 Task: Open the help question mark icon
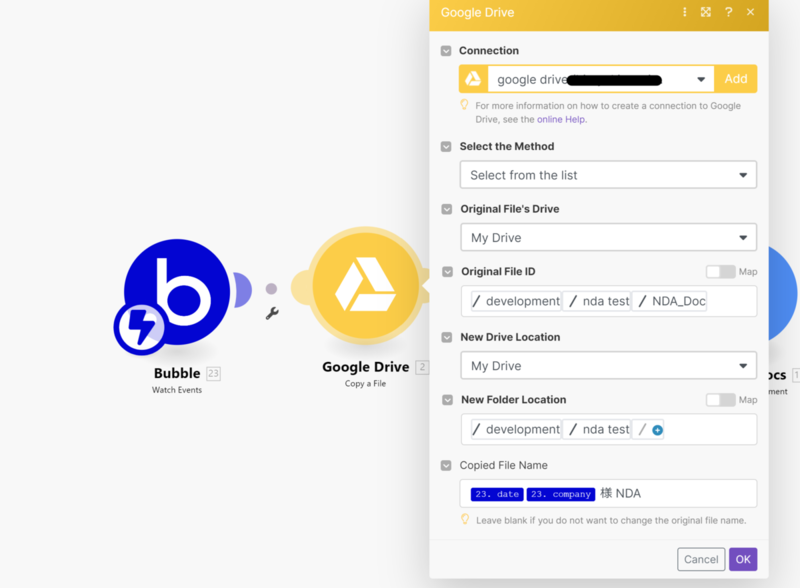click(x=729, y=12)
